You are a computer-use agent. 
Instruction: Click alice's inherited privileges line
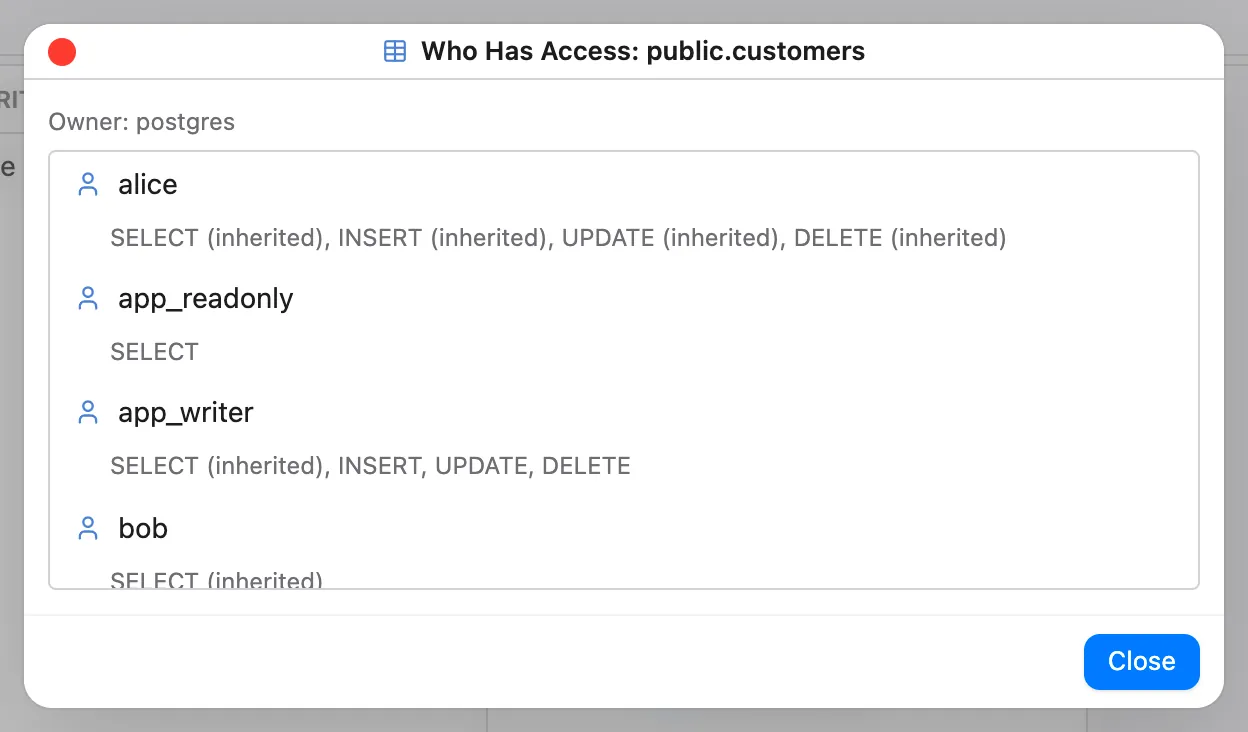558,238
